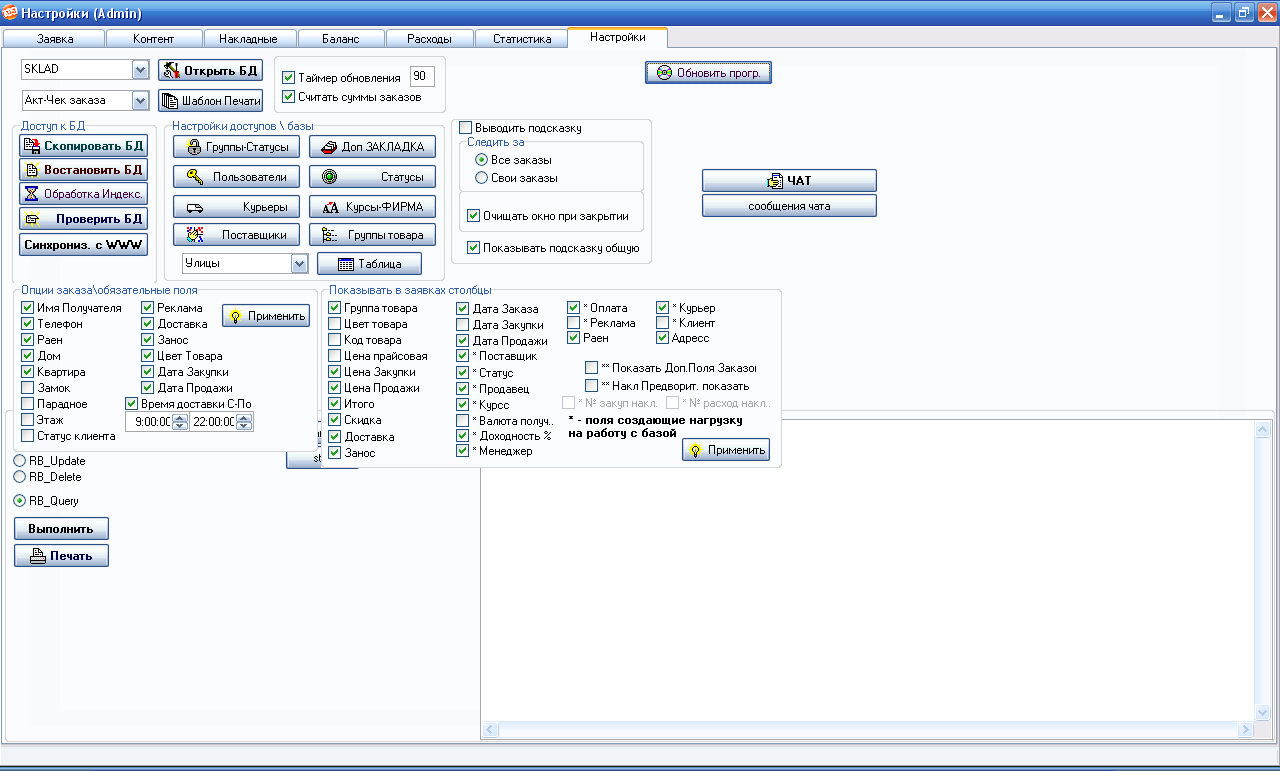The height and width of the screenshot is (771, 1280).
Task: Open Пользователи key icon button
Action: coord(237,177)
